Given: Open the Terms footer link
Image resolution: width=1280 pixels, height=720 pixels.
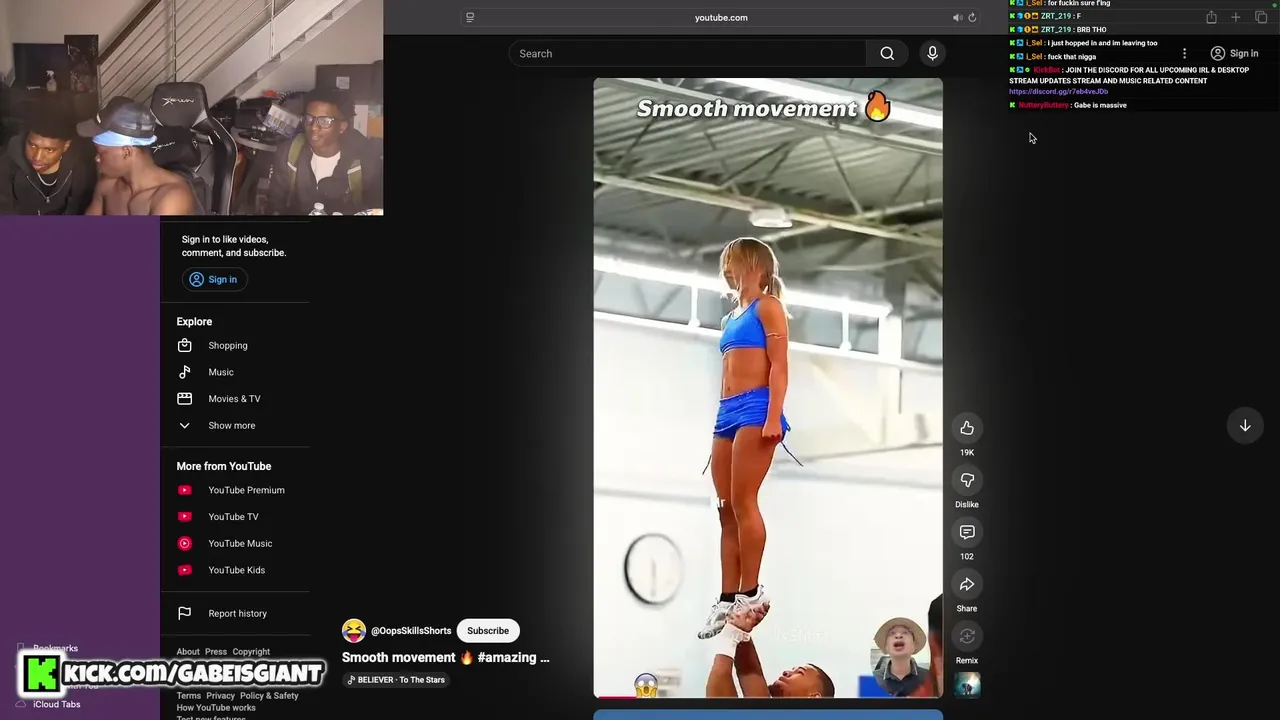Looking at the screenshot, I should coord(189,696).
